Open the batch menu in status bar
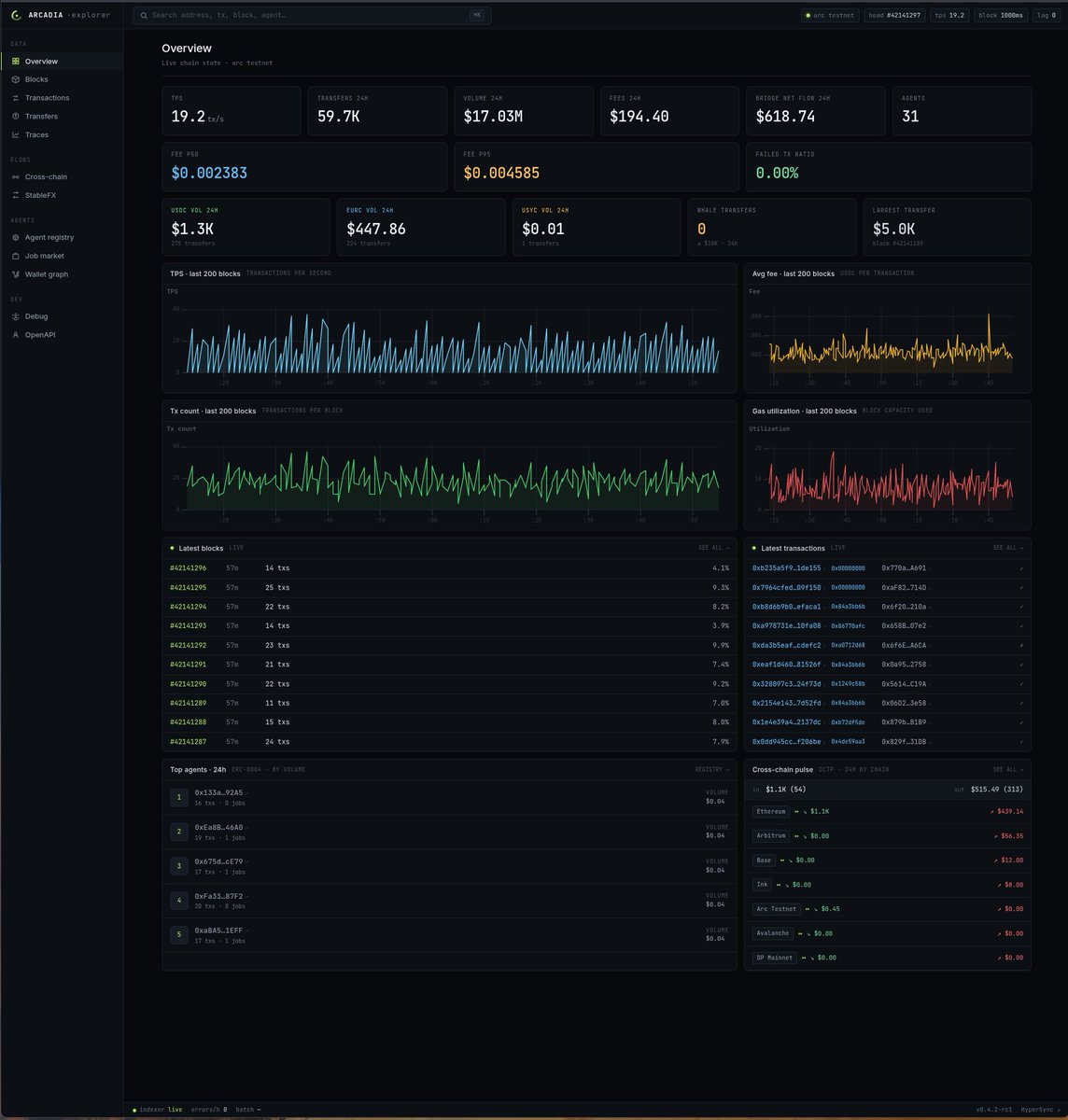Image resolution: width=1068 pixels, height=1120 pixels. click(247, 1110)
